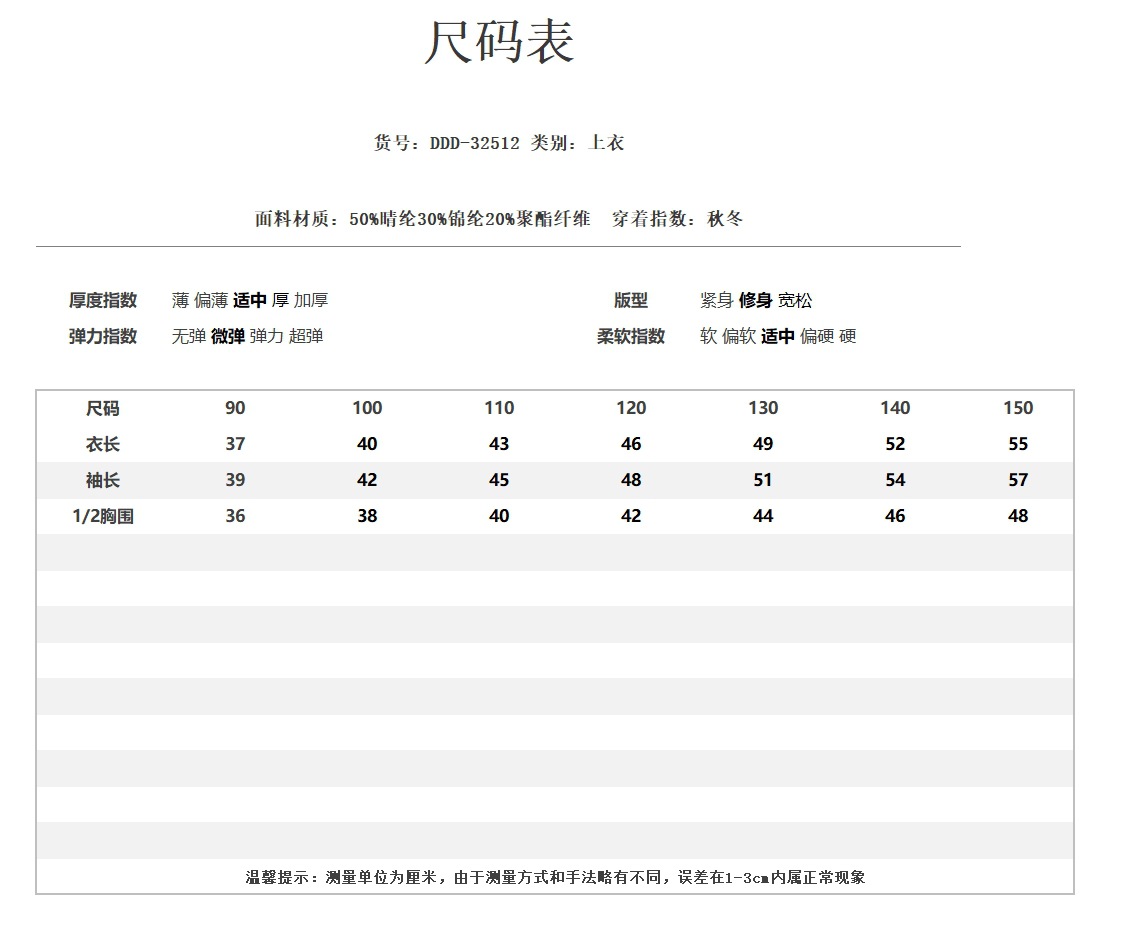The height and width of the screenshot is (940, 1125).
Task: Click the 厚度指数 label
Action: 103,300
